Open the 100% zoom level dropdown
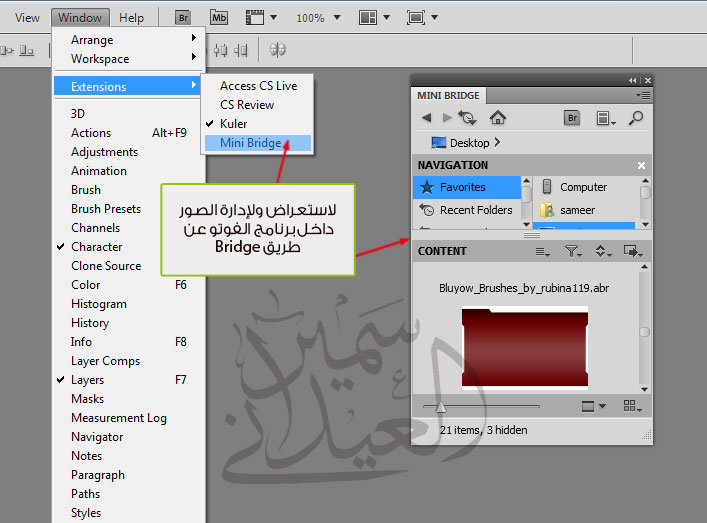Screen dimensions: 707x523 [317, 18]
